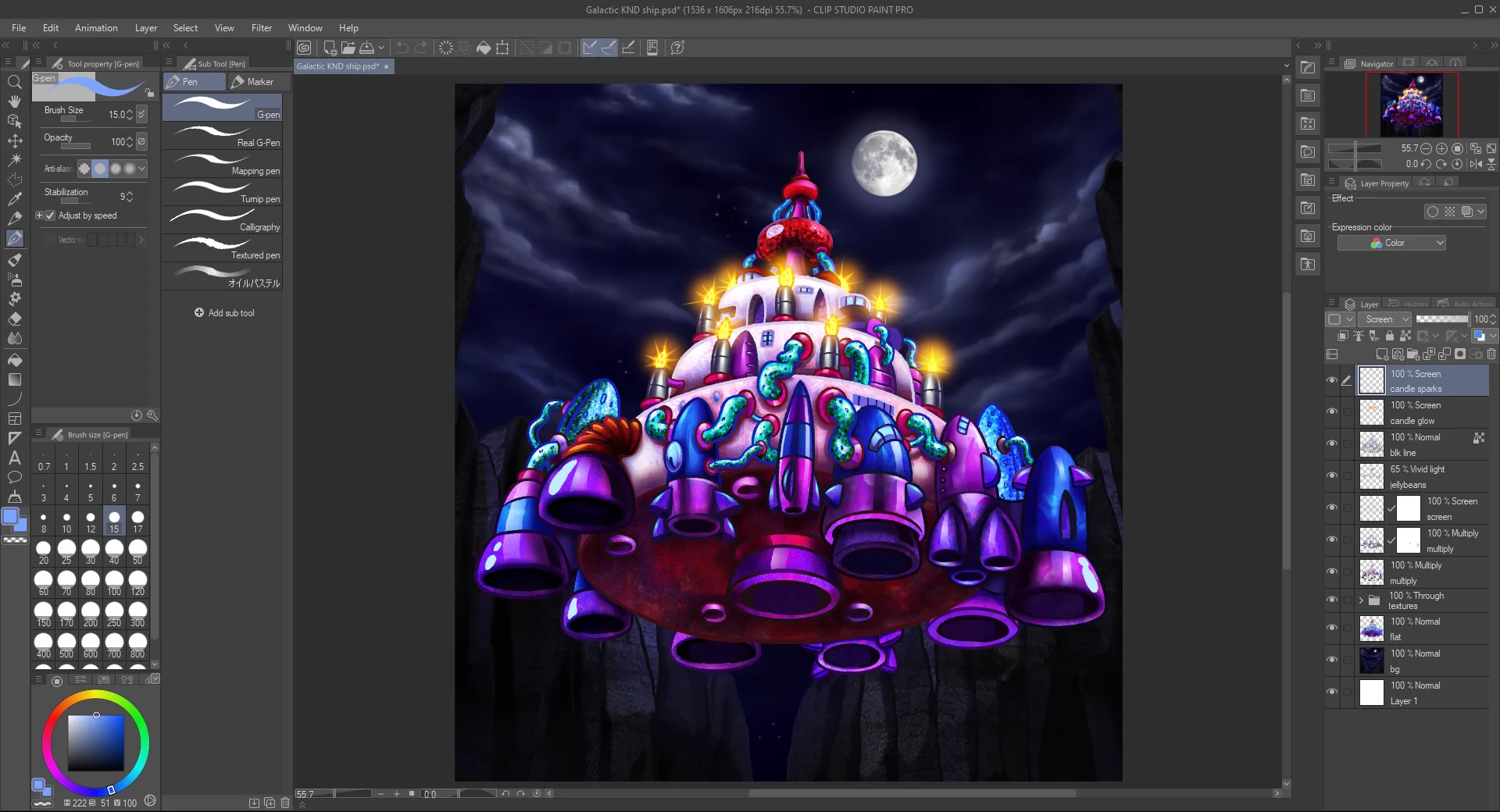The image size is (1500, 812).
Task: Open the Filter menu
Action: (x=262, y=28)
